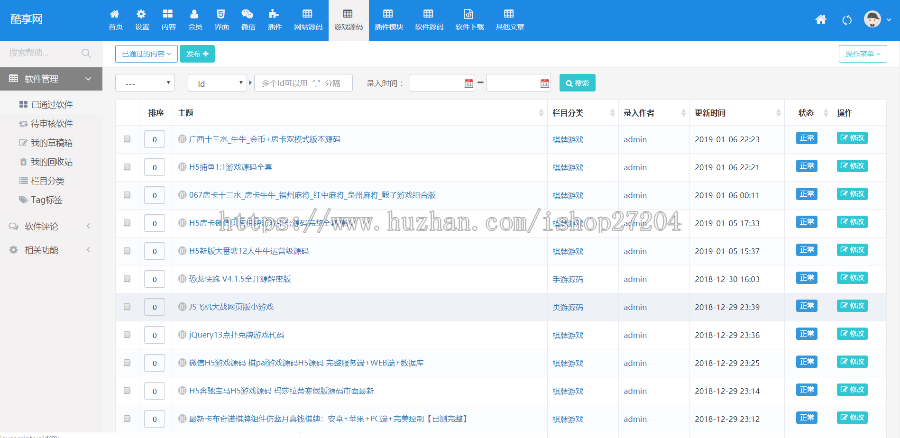Click the 发布 + publish button
900x438 pixels.
click(197, 53)
